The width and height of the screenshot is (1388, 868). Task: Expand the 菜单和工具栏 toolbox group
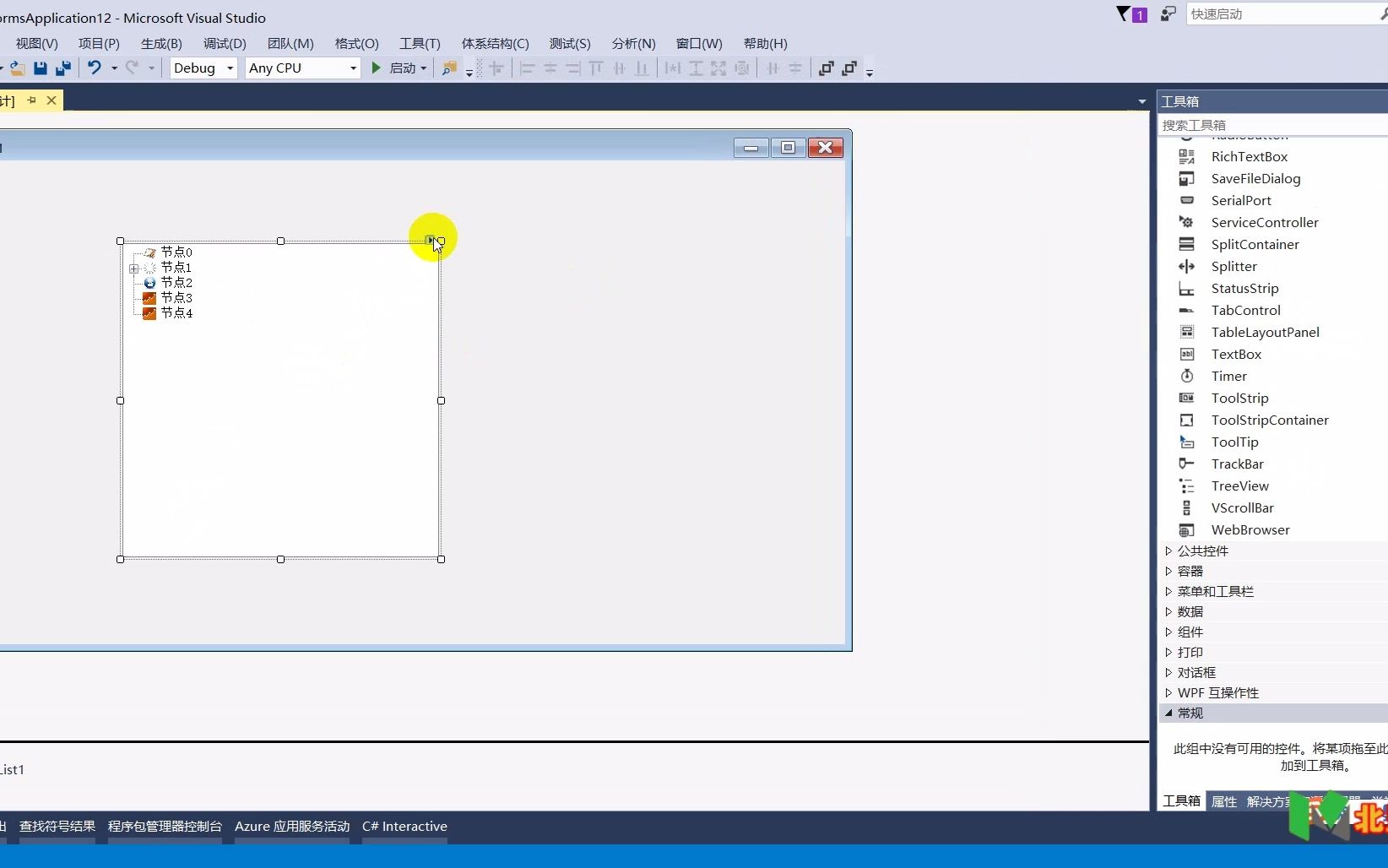coord(1168,591)
